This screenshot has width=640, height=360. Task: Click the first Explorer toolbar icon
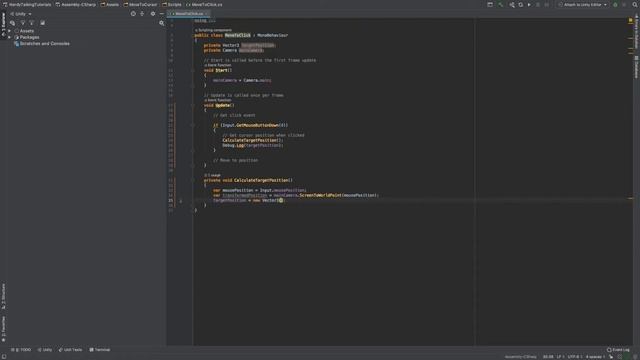tap(12, 23)
